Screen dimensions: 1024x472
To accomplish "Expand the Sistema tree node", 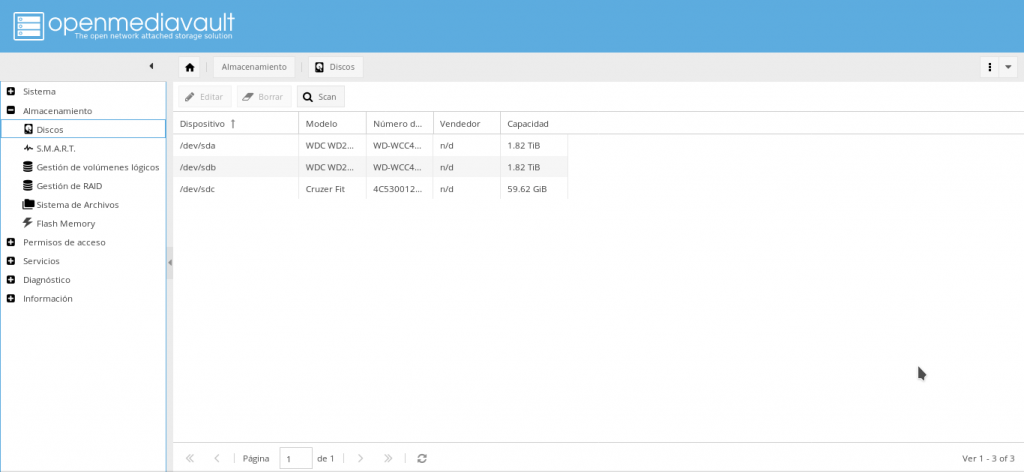I will 10,91.
